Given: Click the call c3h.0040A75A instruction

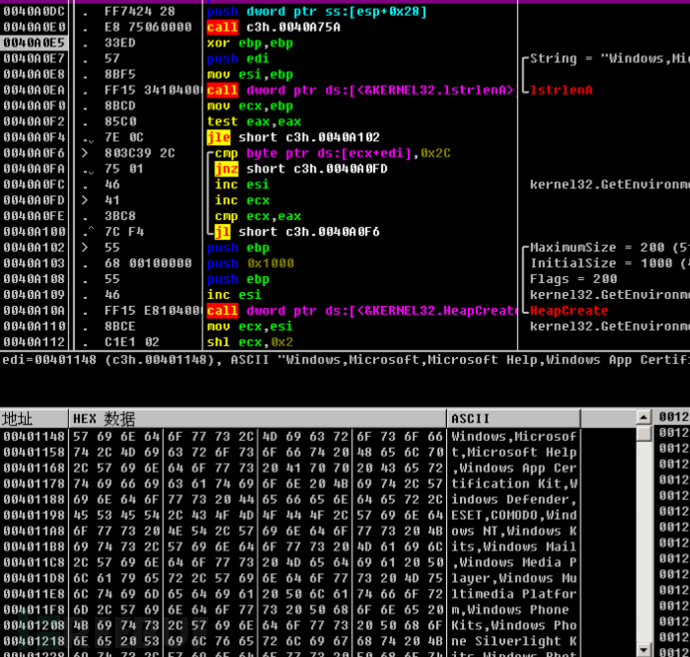Looking at the screenshot, I should tap(273, 27).
